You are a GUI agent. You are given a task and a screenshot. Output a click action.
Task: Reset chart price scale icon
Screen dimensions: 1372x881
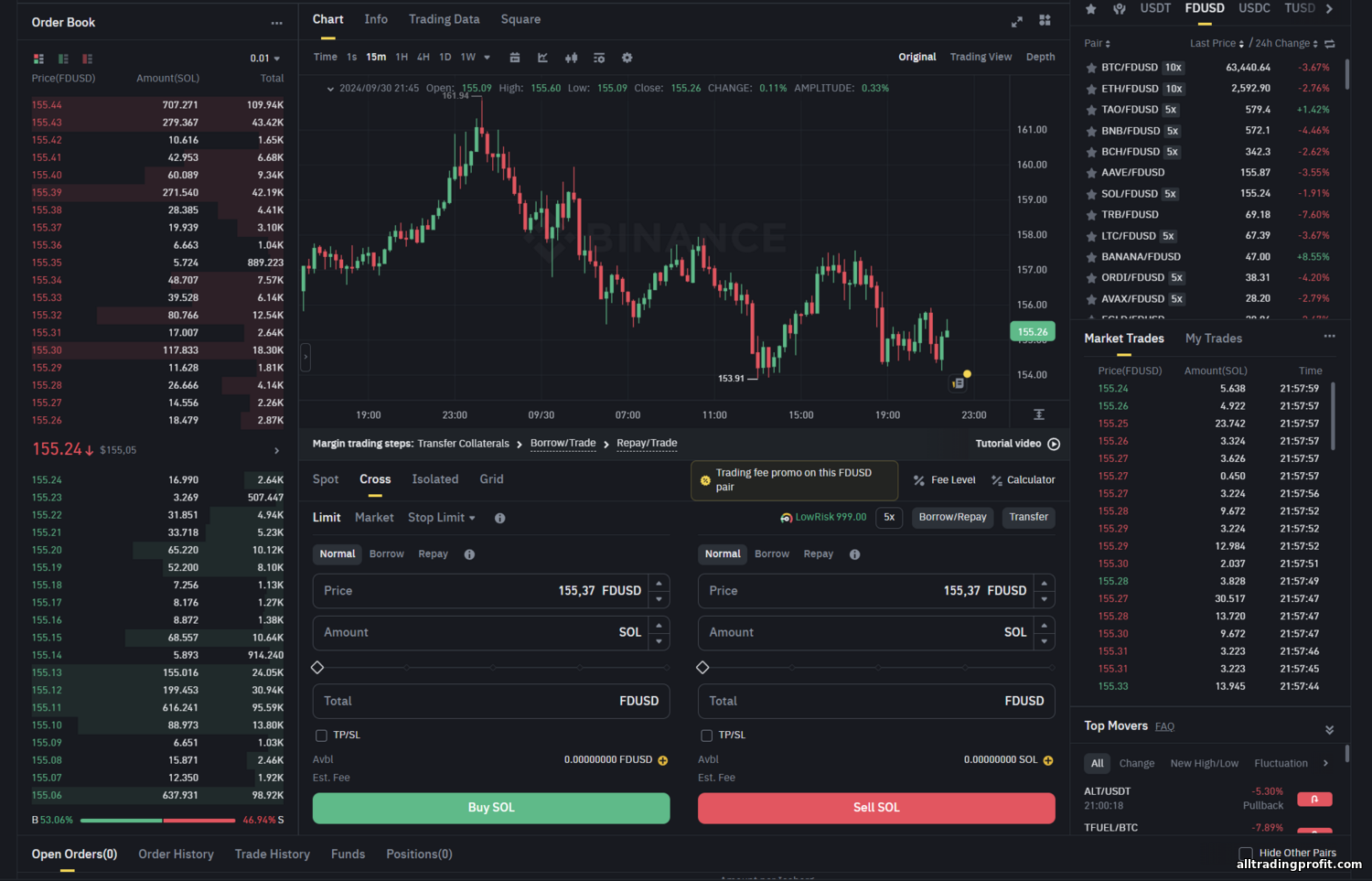(x=1039, y=414)
